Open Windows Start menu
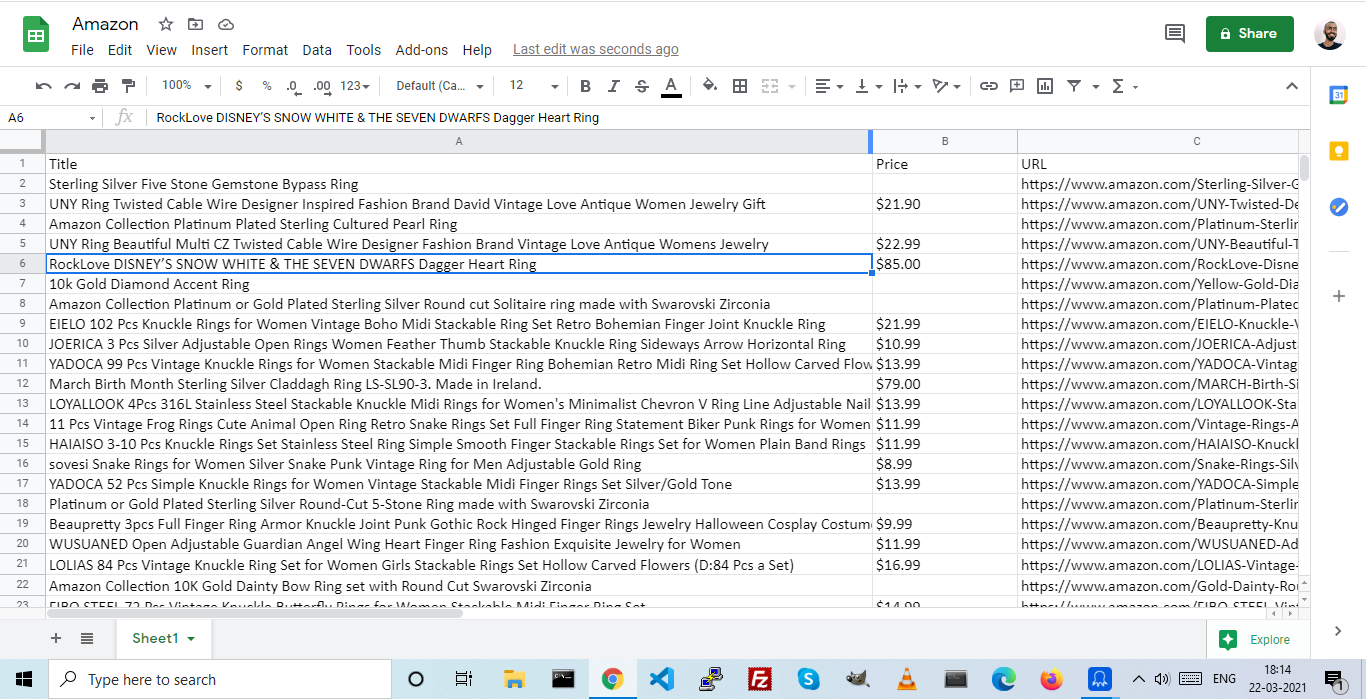1366x699 pixels. click(24, 679)
